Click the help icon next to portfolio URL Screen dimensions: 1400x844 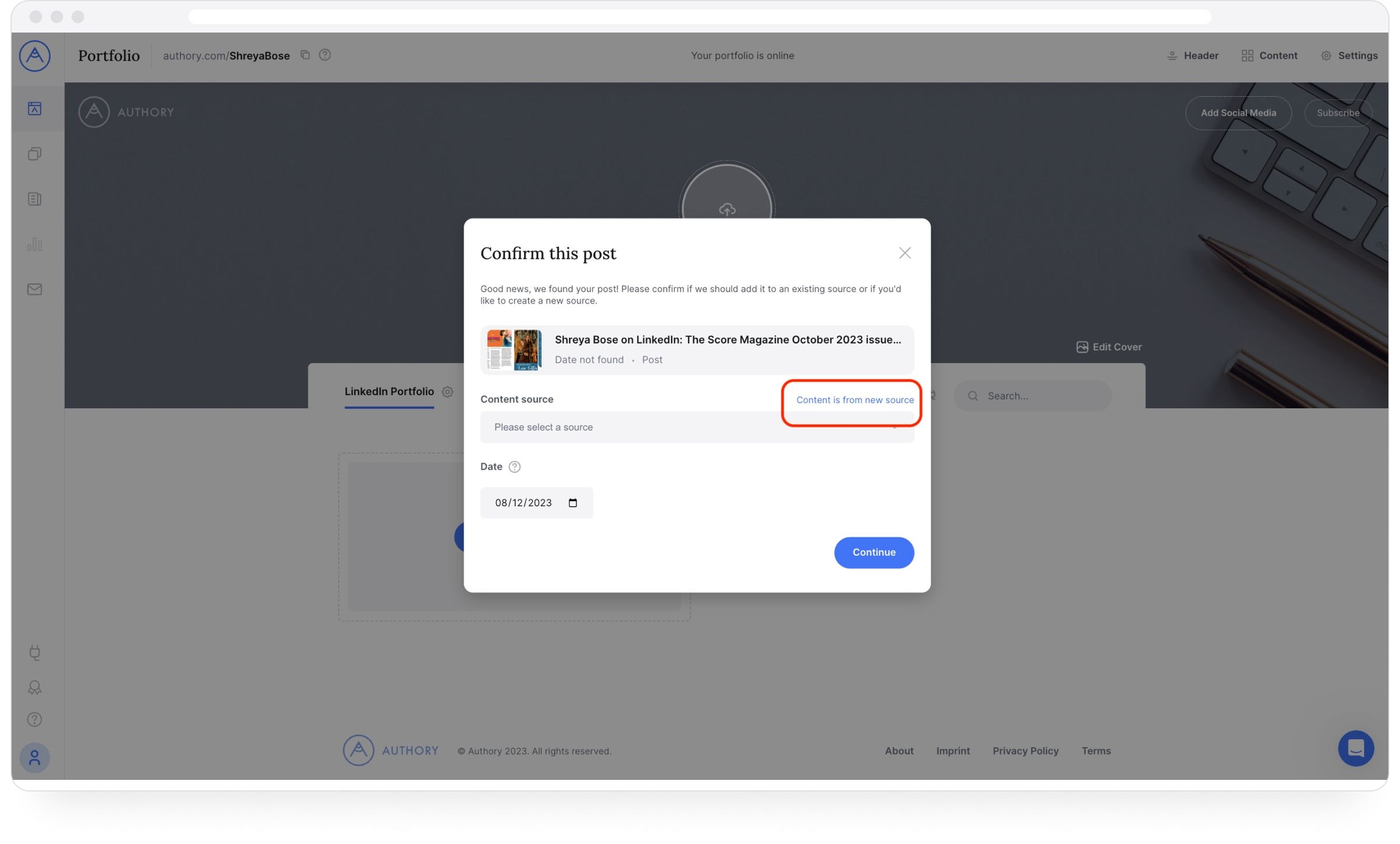pos(325,55)
